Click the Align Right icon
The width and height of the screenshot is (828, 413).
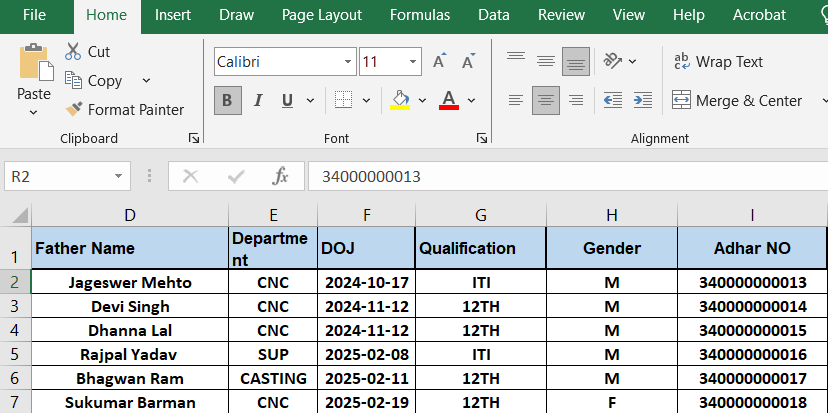575,100
